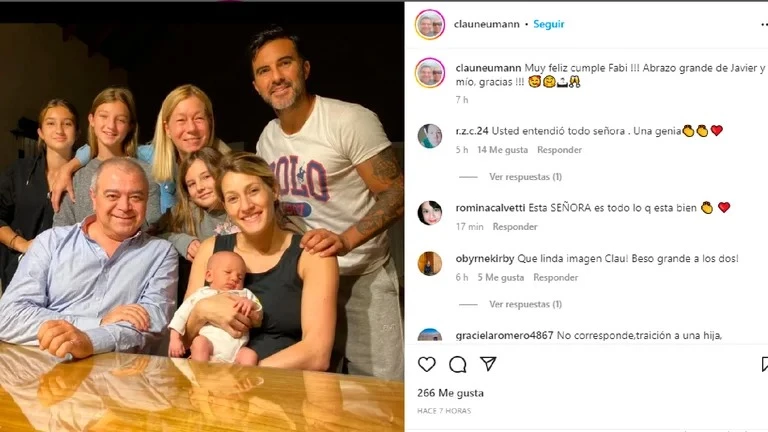Like the post with the heart icon
The height and width of the screenshot is (432, 768).
point(427,364)
